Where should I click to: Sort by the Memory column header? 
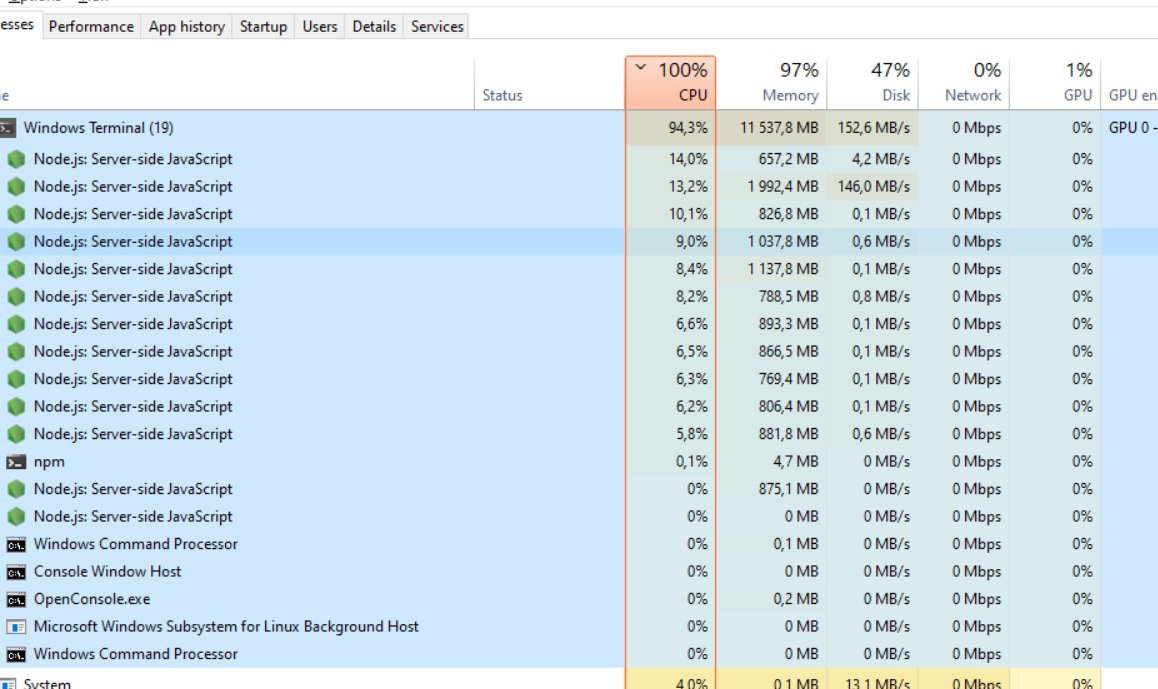(x=771, y=83)
